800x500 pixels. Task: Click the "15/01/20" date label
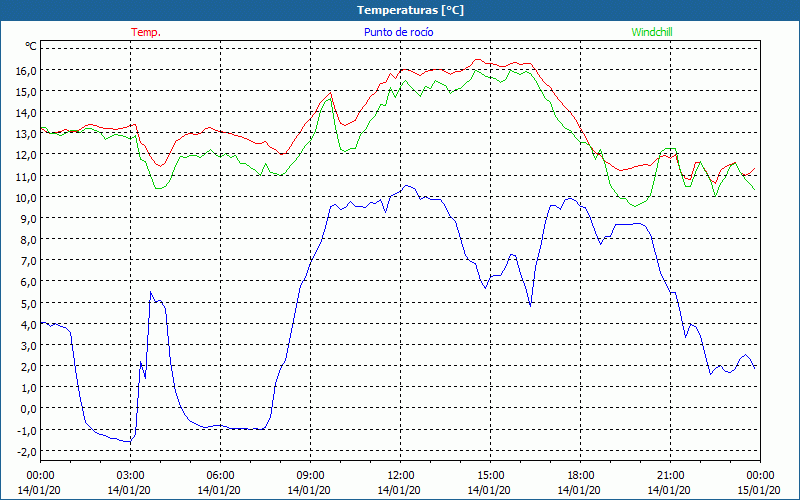coord(759,490)
